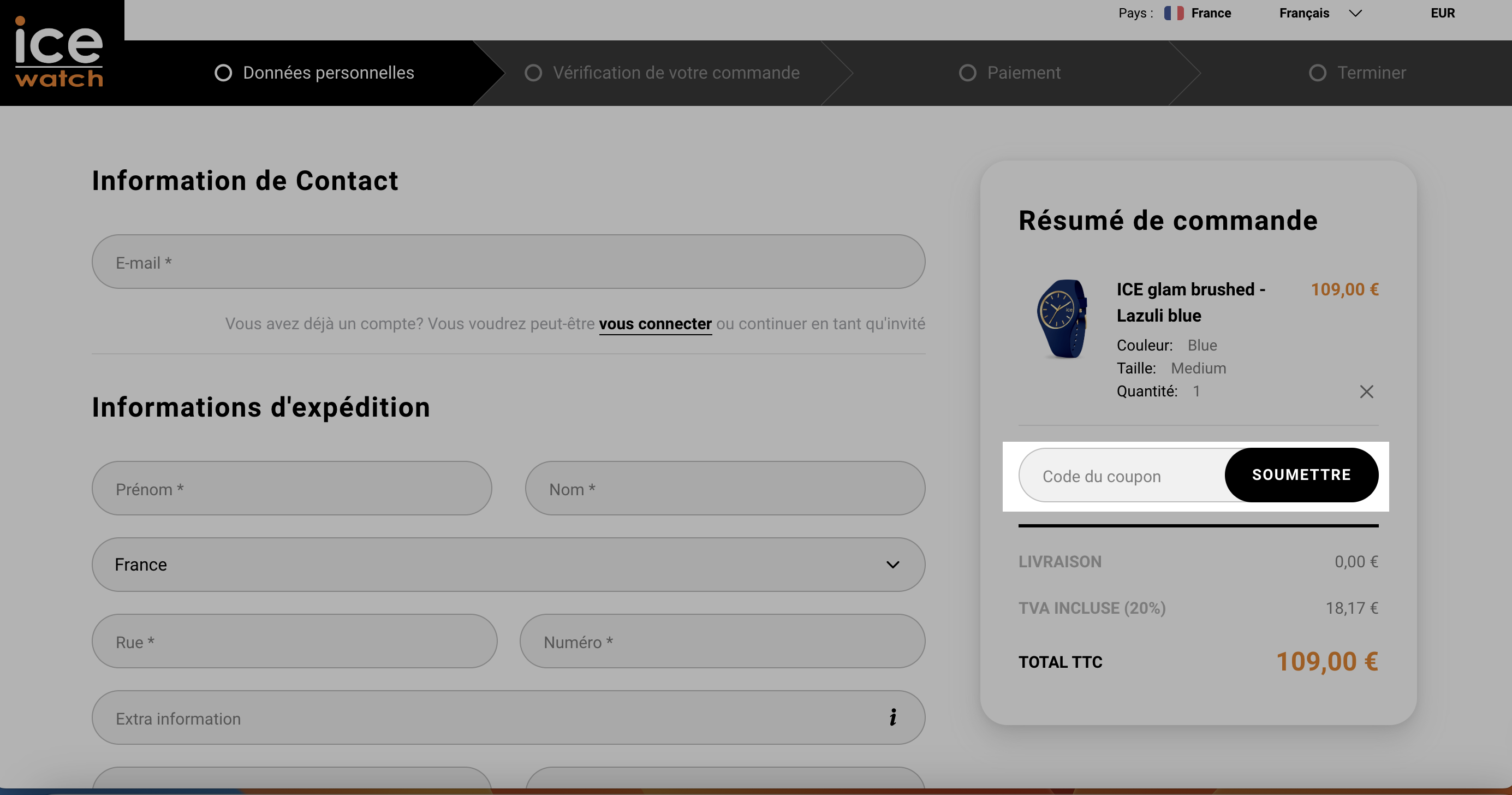The height and width of the screenshot is (795, 1512).
Task: Click the EUR currency label
Action: coord(1443,13)
